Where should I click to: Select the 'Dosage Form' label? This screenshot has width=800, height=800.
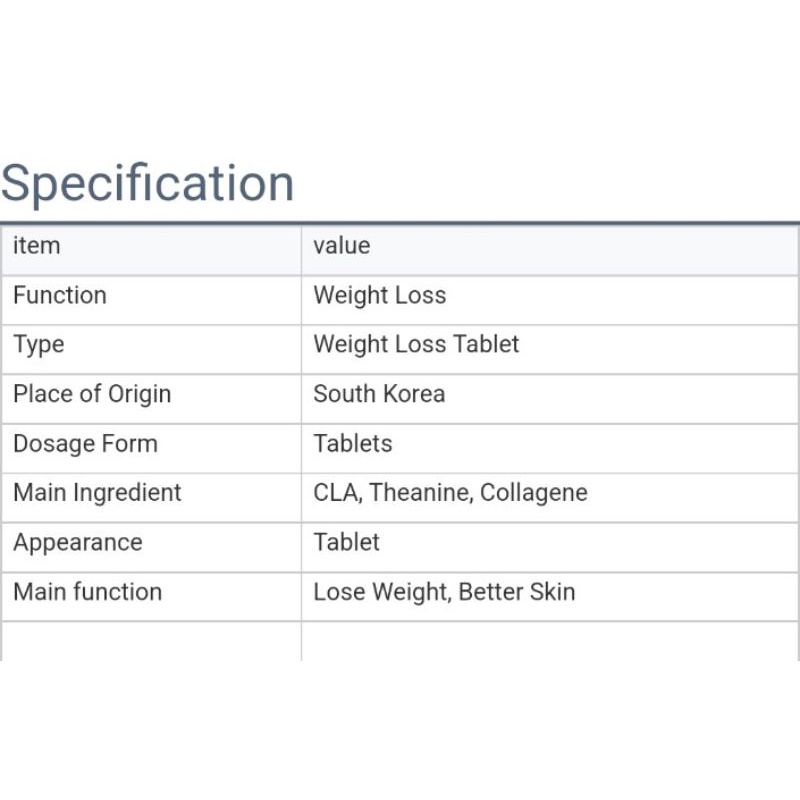[86, 443]
